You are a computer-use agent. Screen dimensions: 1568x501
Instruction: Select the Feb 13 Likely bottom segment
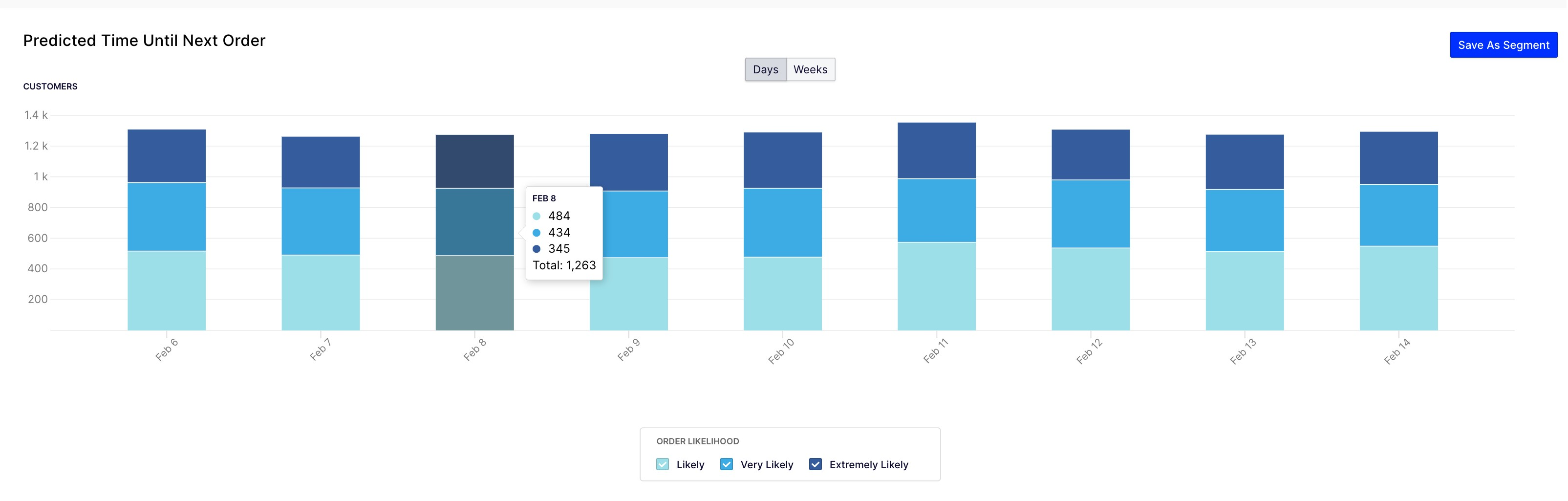(1245, 291)
